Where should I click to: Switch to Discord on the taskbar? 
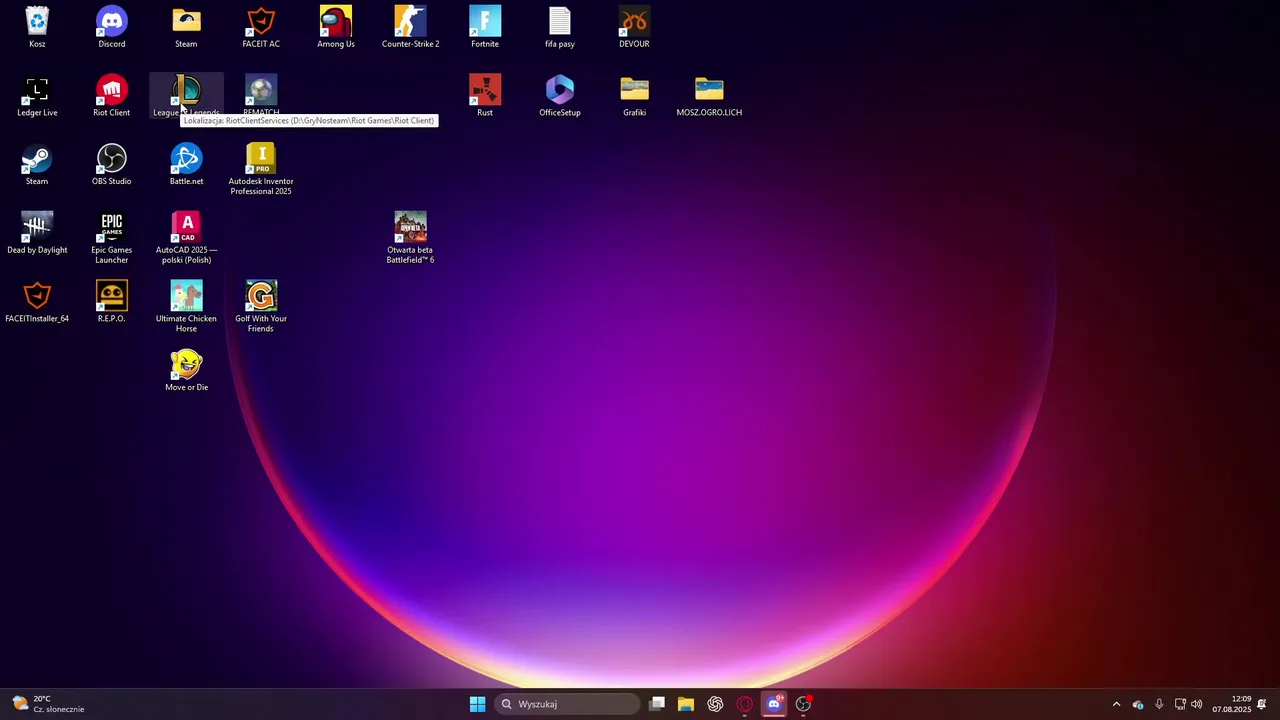(774, 704)
